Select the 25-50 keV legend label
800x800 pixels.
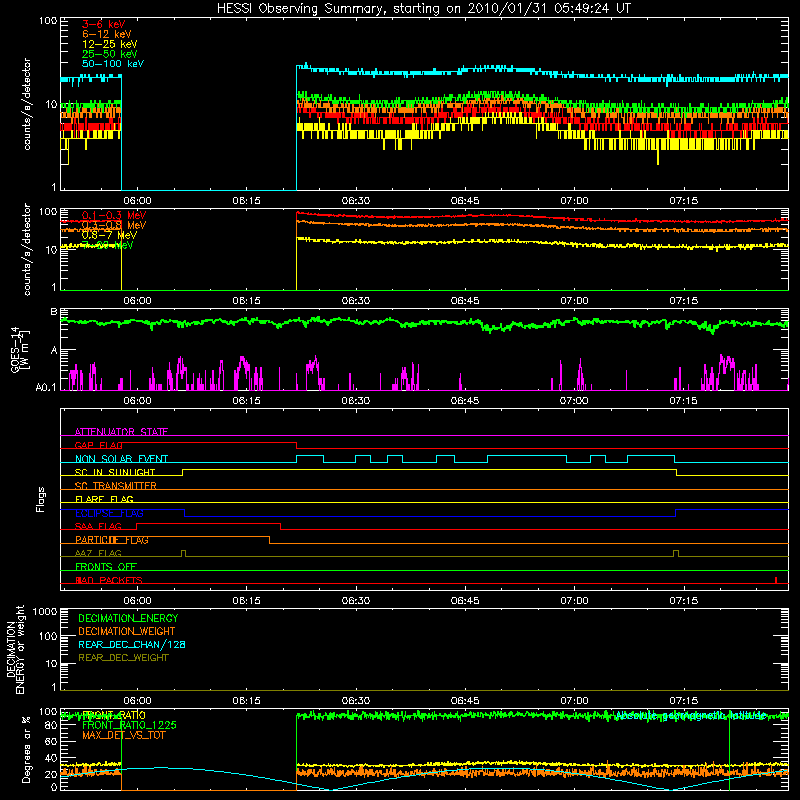110,54
